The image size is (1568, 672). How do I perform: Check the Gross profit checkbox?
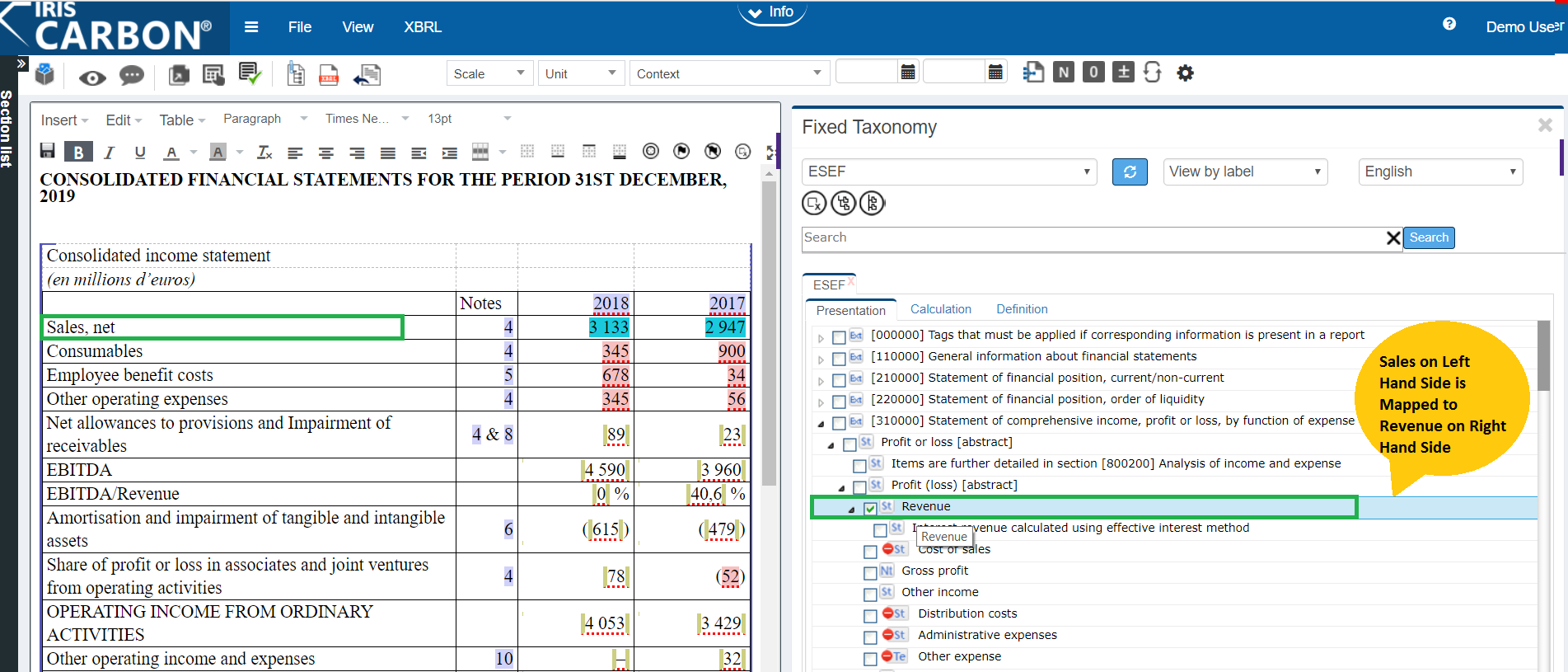point(870,573)
